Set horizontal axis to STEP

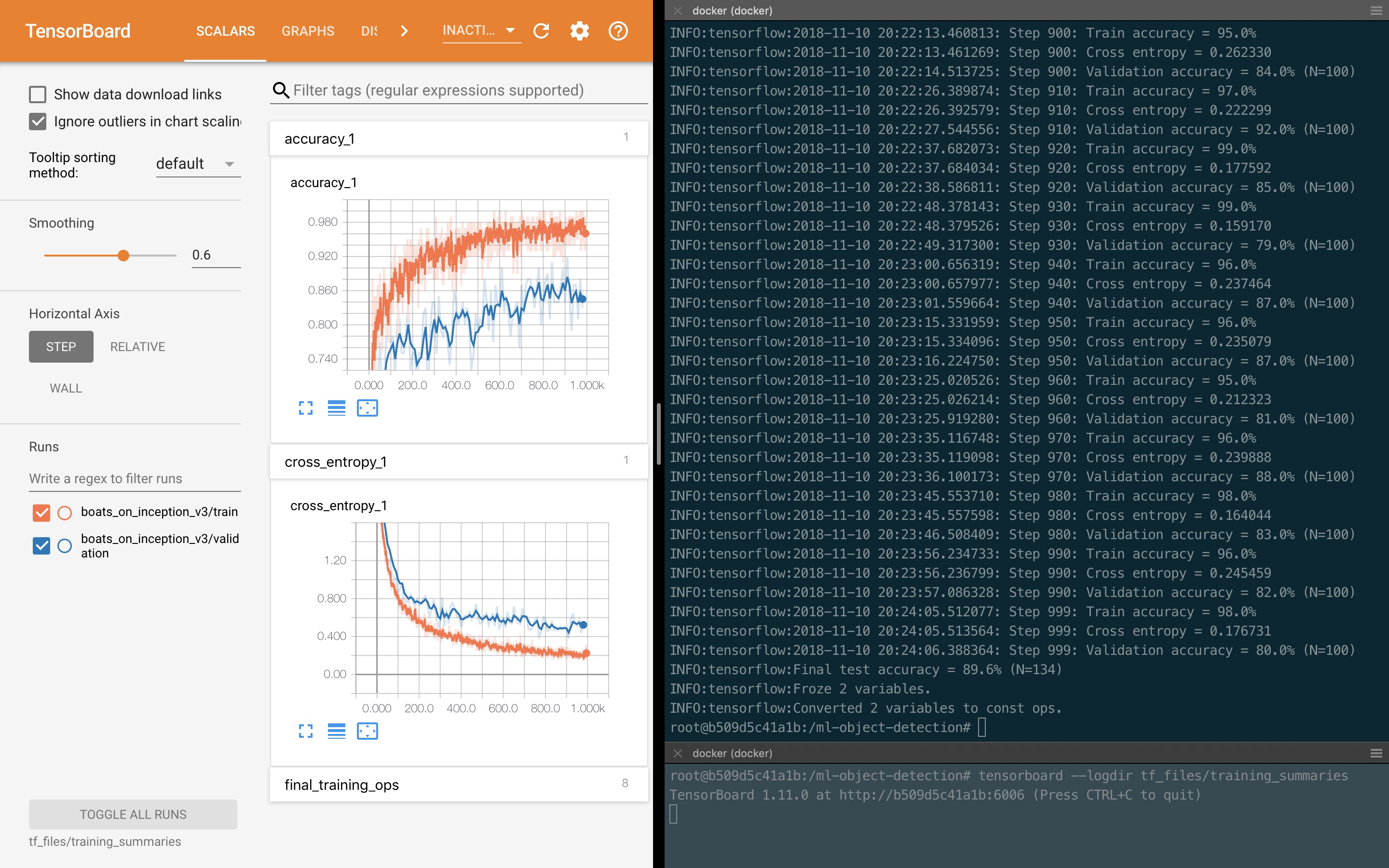pyautogui.click(x=61, y=347)
